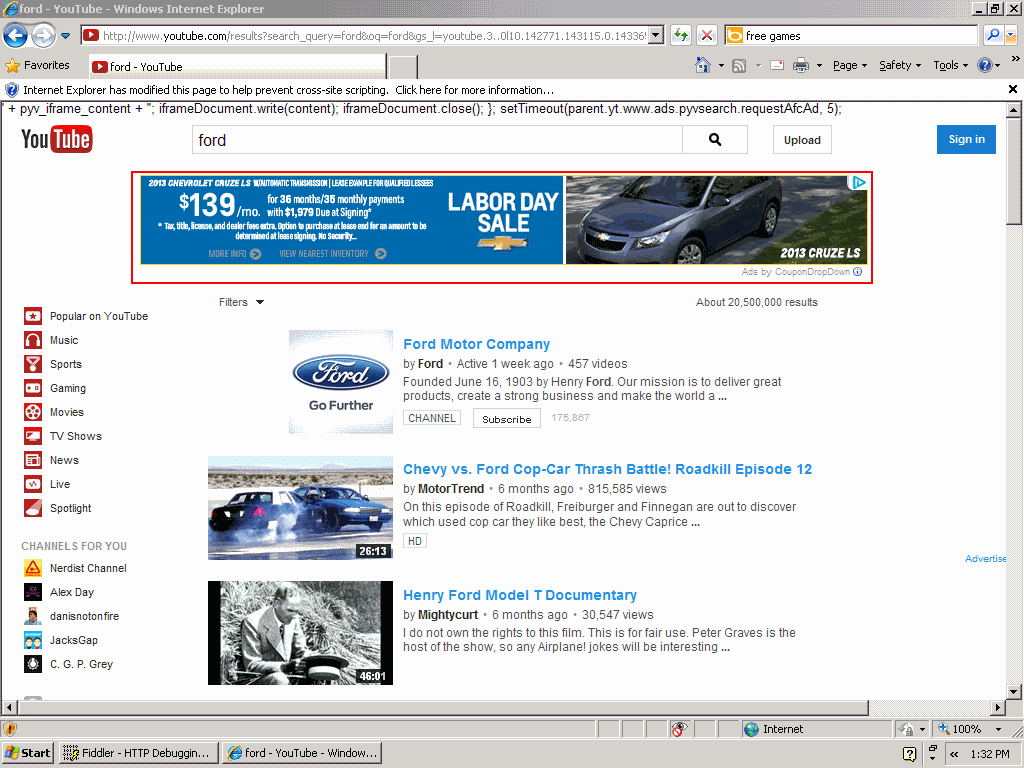Switch to Fiddler HTTP Debugging taskbar button
The width and height of the screenshot is (1024, 768).
click(137, 753)
